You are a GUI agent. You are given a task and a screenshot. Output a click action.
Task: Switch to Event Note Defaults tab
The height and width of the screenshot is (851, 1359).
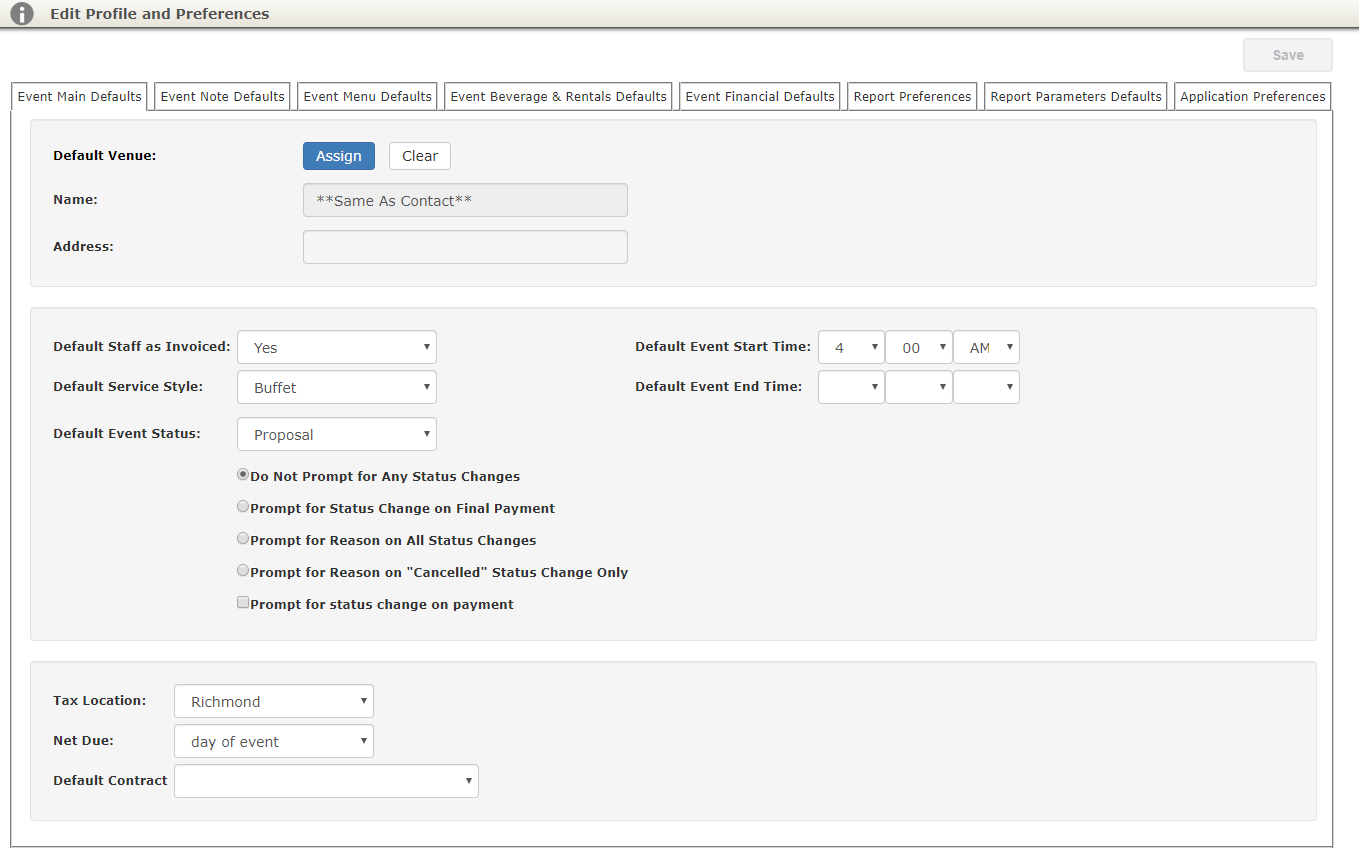pyautogui.click(x=223, y=96)
